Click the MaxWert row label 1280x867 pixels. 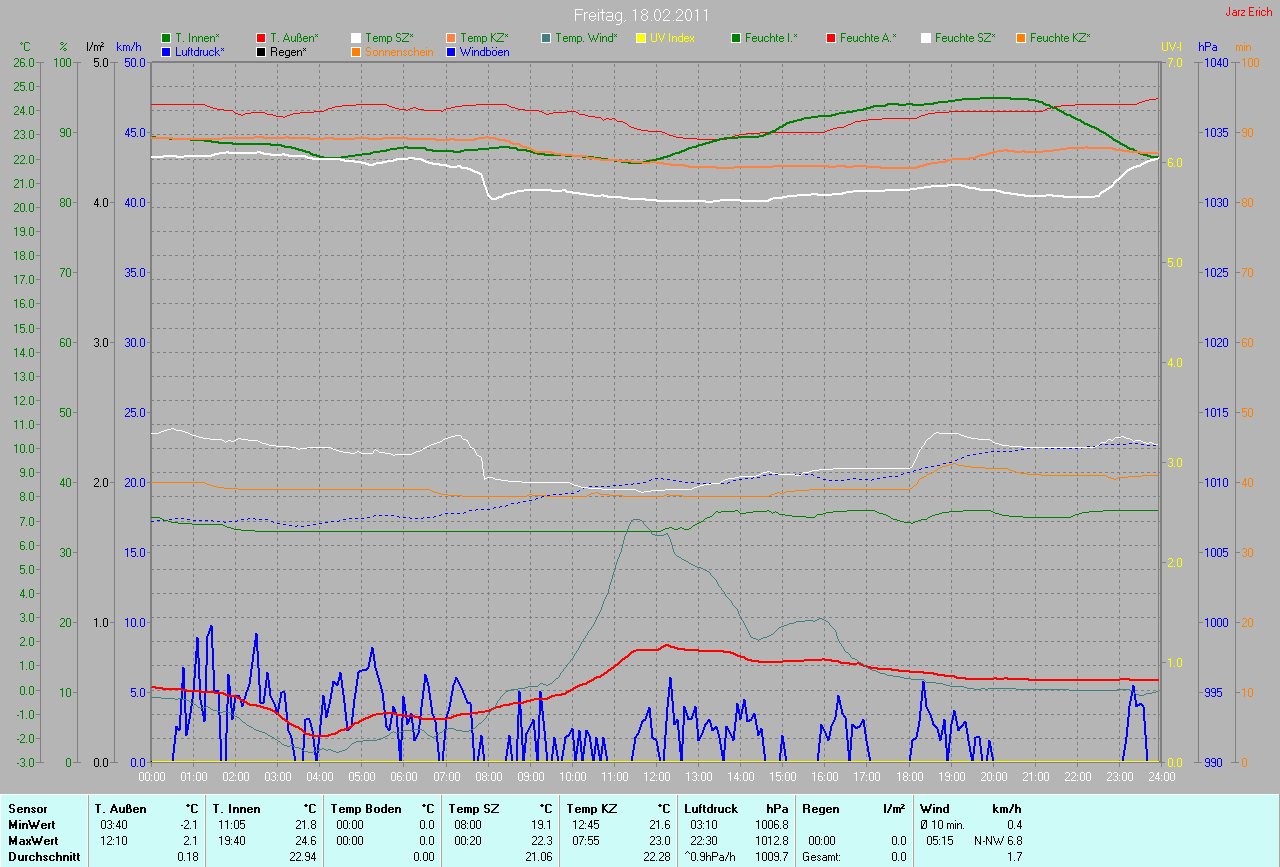coord(33,840)
